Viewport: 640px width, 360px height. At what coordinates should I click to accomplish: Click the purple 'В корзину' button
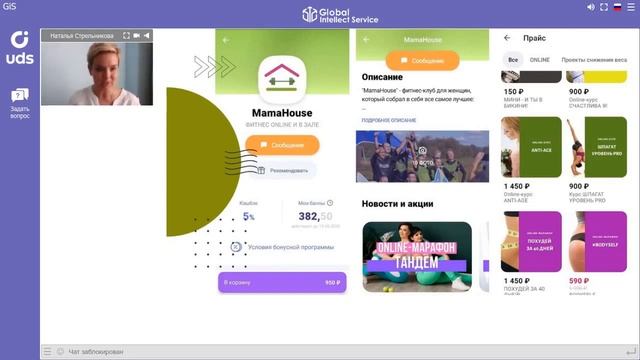tap(282, 282)
